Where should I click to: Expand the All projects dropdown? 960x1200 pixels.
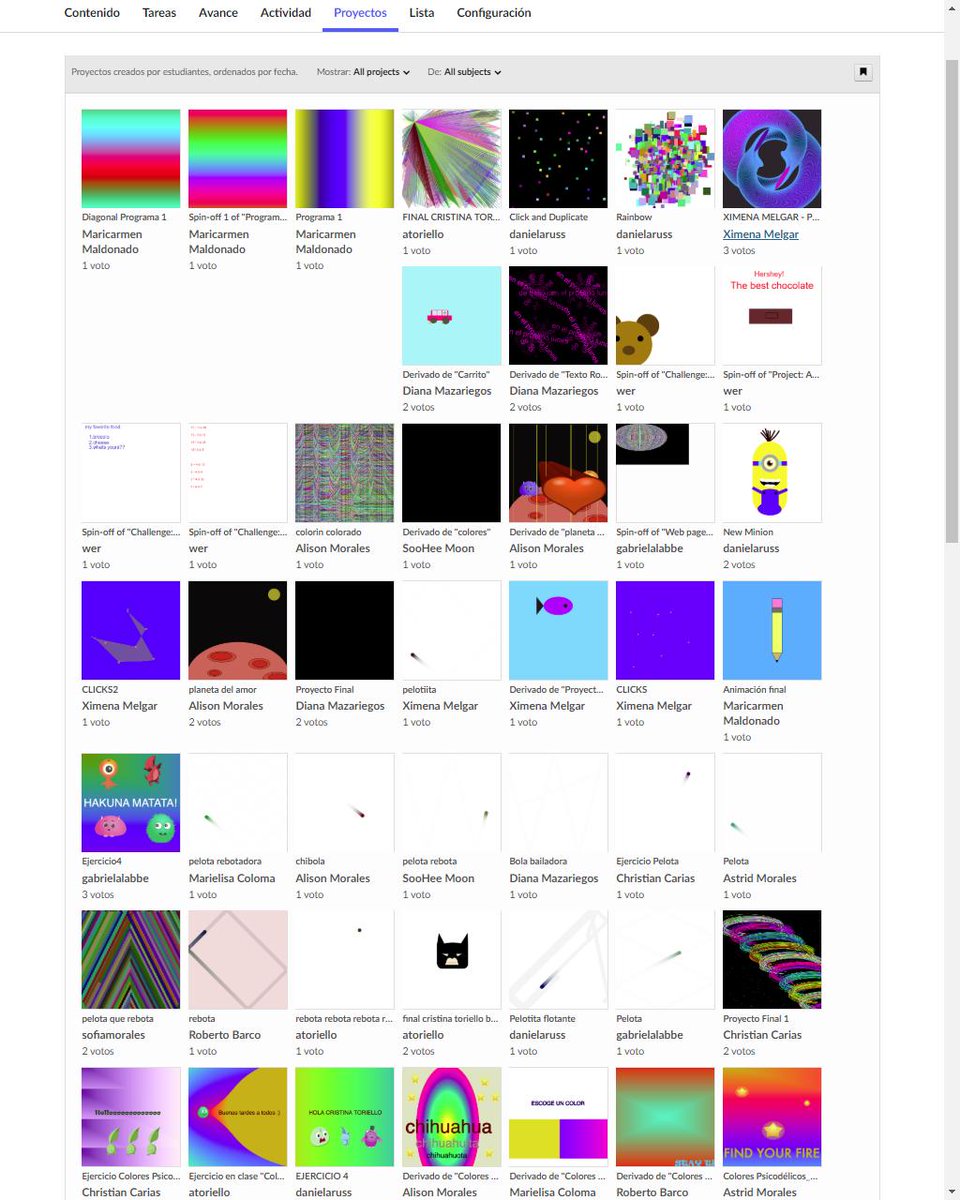pos(381,72)
